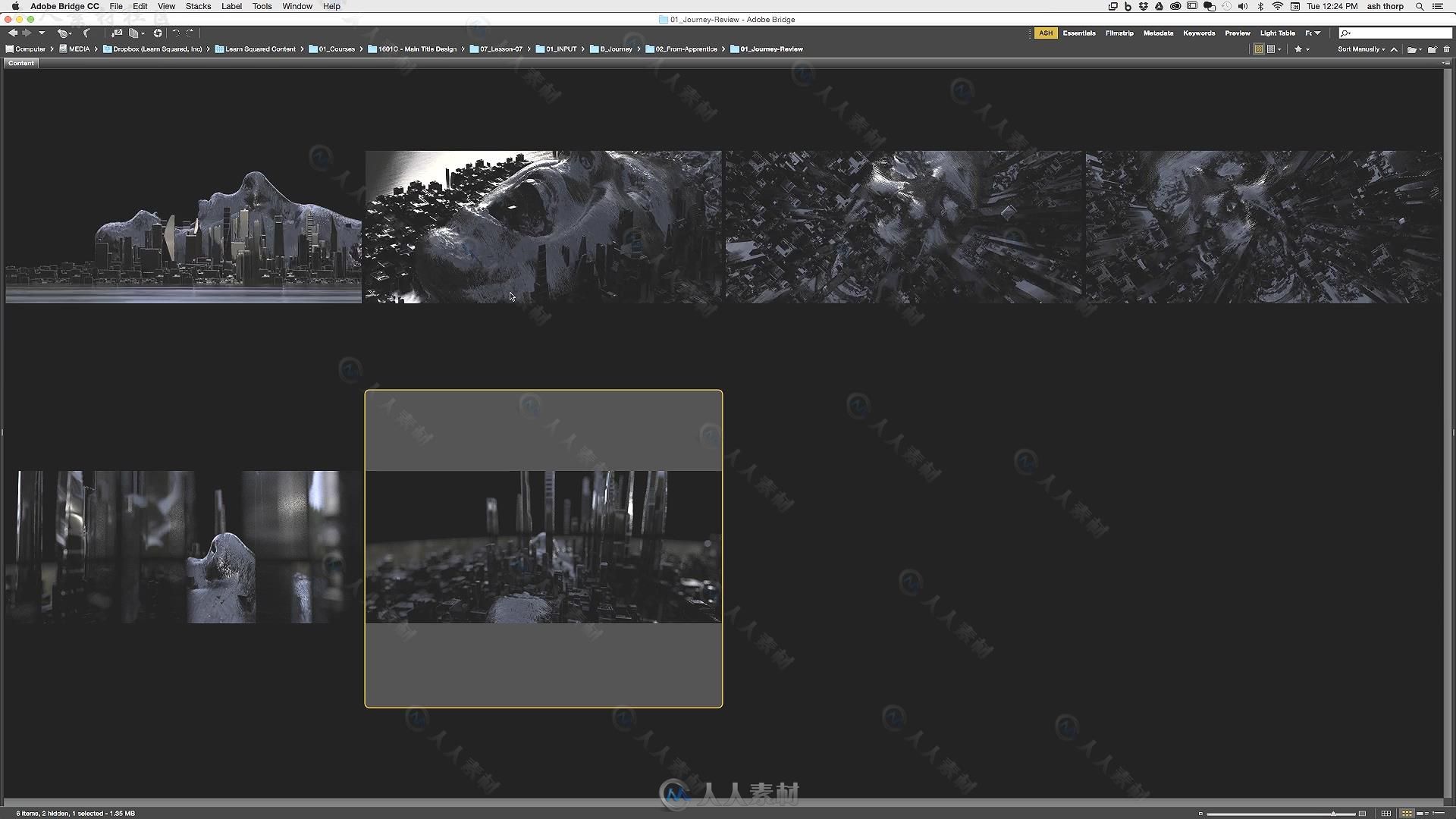Go to 01_INPUT breadcrumb
Image resolution: width=1456 pixels, height=819 pixels.
coord(557,49)
